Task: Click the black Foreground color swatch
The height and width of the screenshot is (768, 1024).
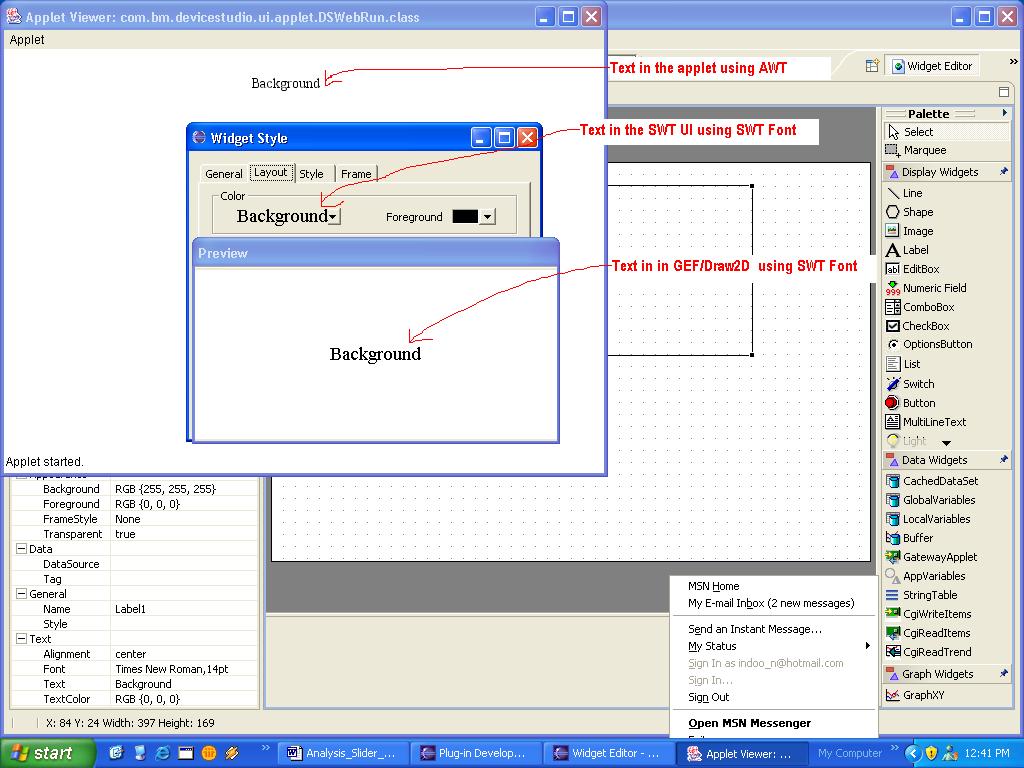Action: click(x=465, y=217)
